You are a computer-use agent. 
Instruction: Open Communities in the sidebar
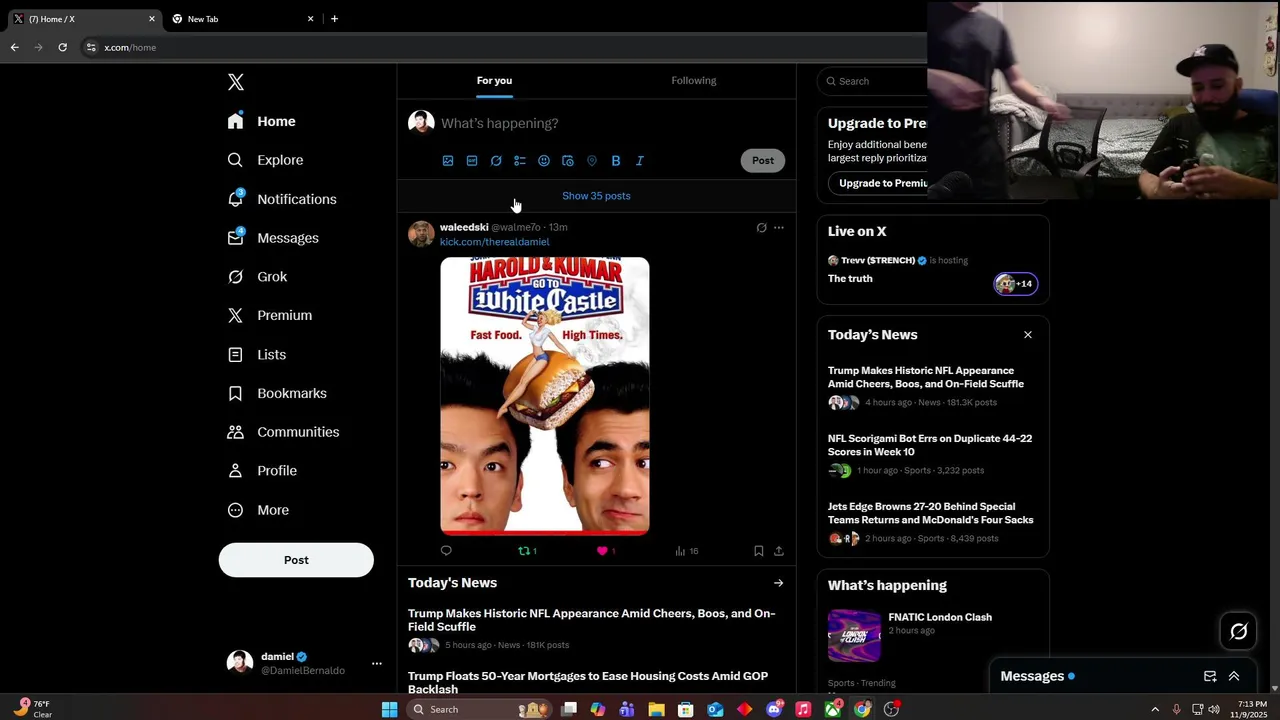click(283, 432)
